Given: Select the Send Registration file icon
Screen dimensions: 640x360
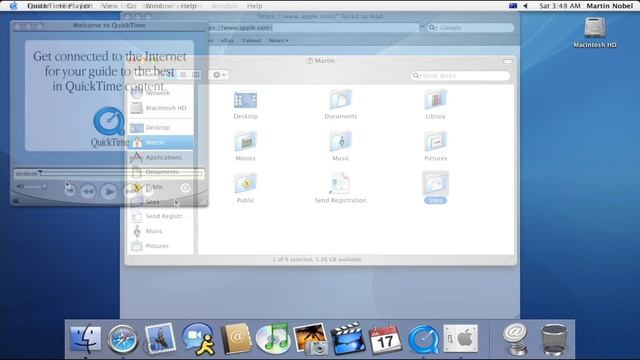Looking at the screenshot, I should 340,188.
